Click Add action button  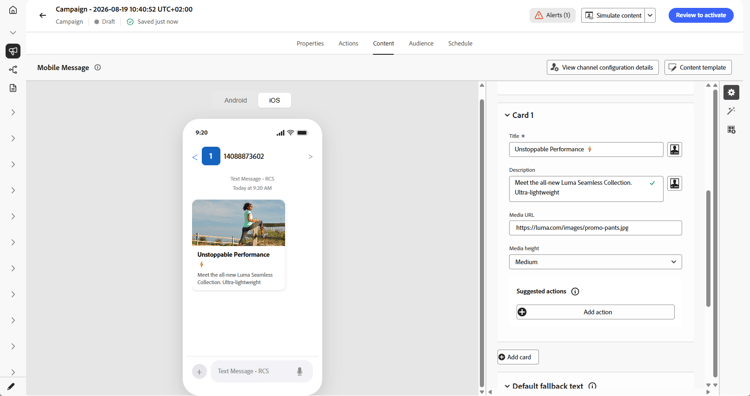pos(595,312)
